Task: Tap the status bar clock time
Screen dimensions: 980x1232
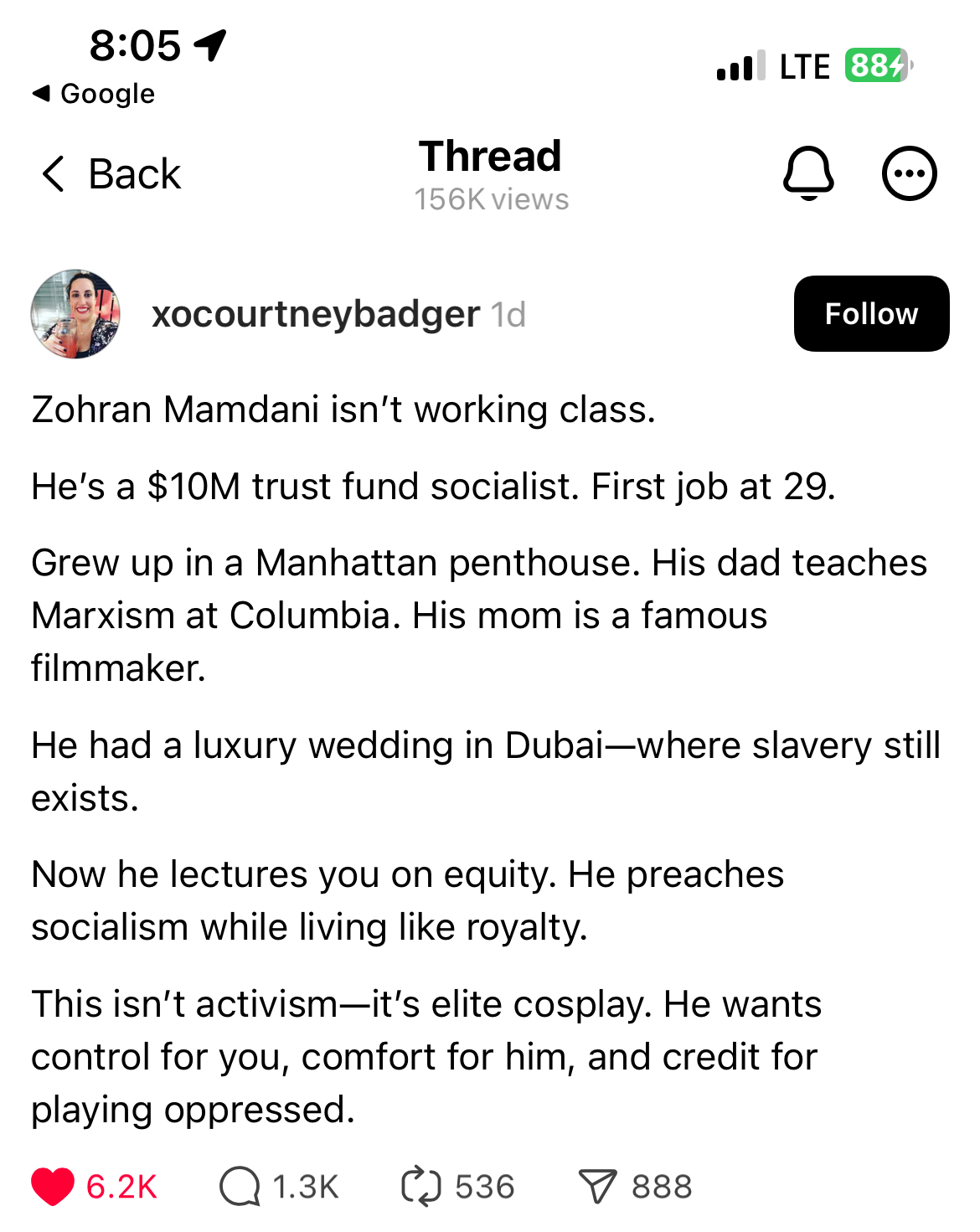Action: tap(135, 45)
